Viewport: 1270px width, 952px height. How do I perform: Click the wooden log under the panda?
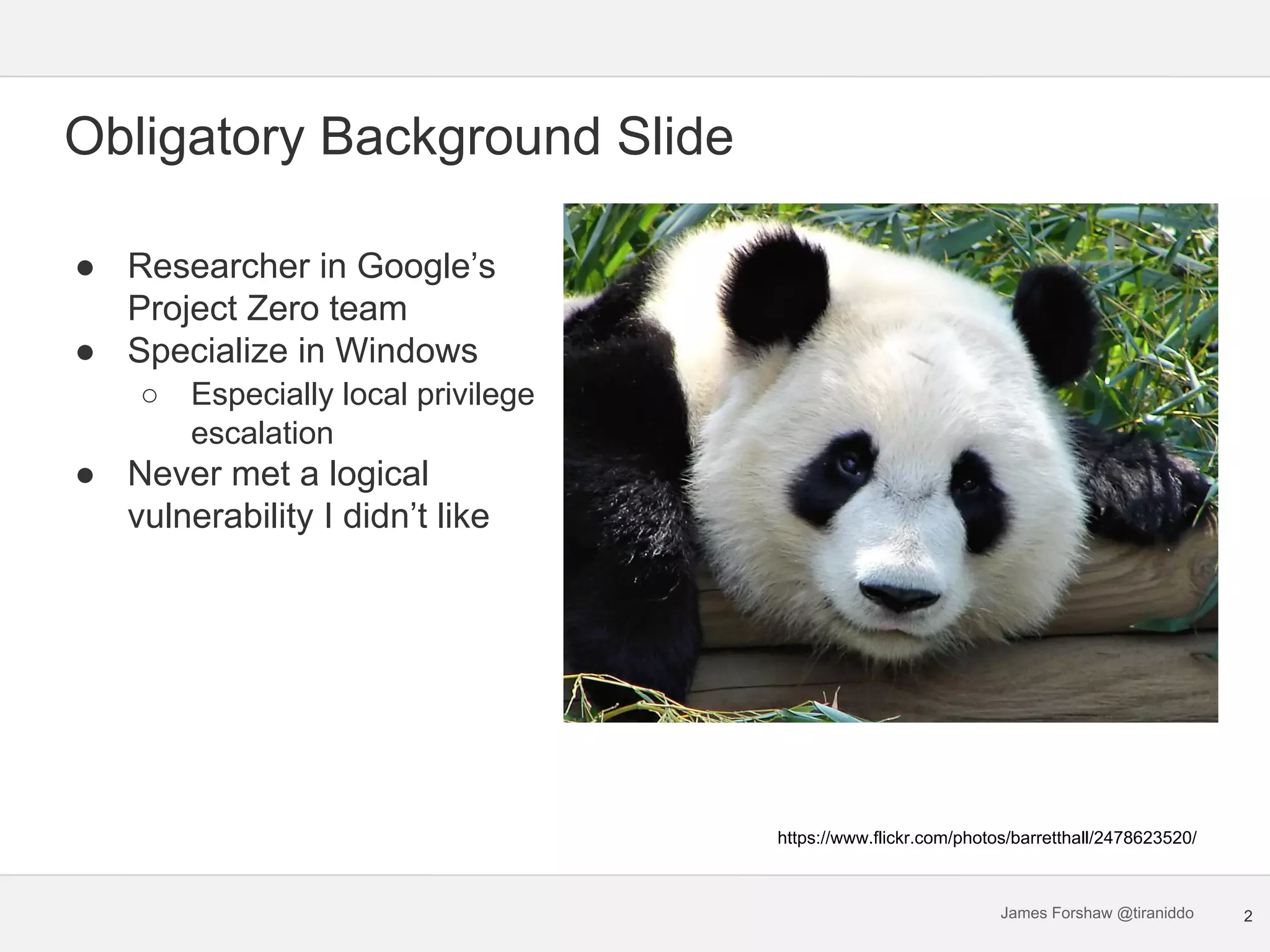(1054, 676)
